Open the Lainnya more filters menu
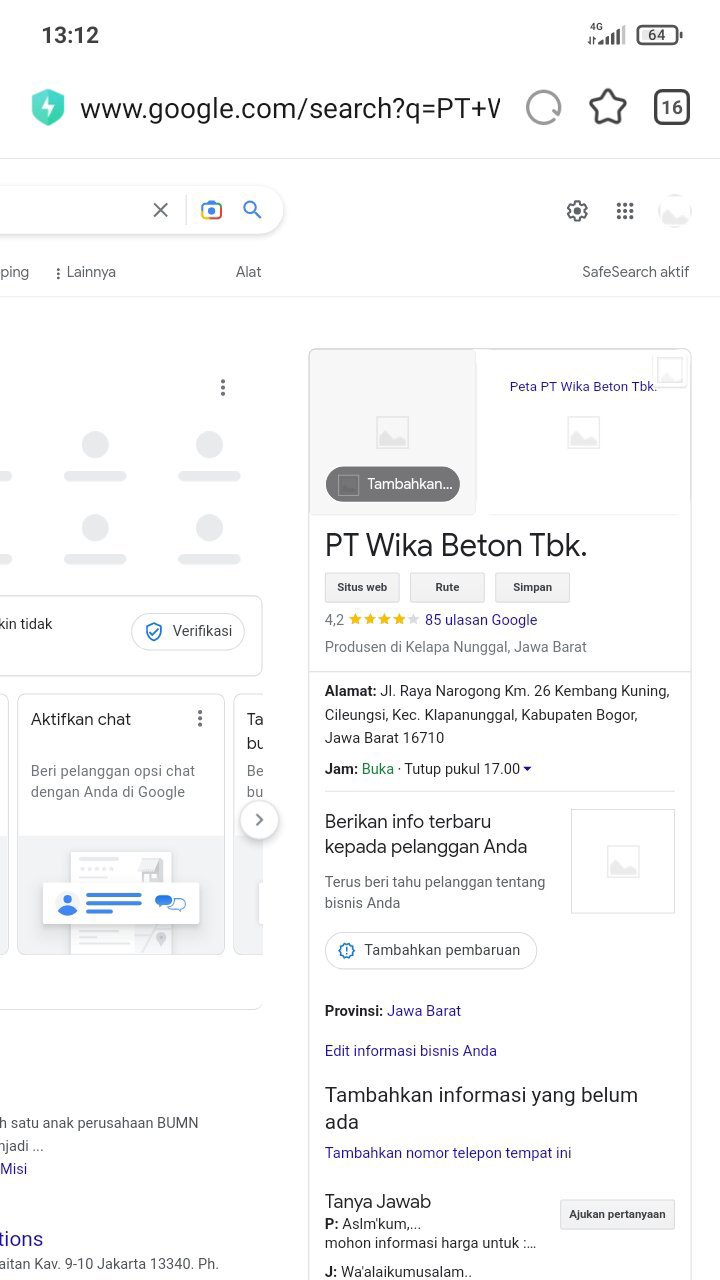Image resolution: width=720 pixels, height=1280 pixels. pos(86,272)
